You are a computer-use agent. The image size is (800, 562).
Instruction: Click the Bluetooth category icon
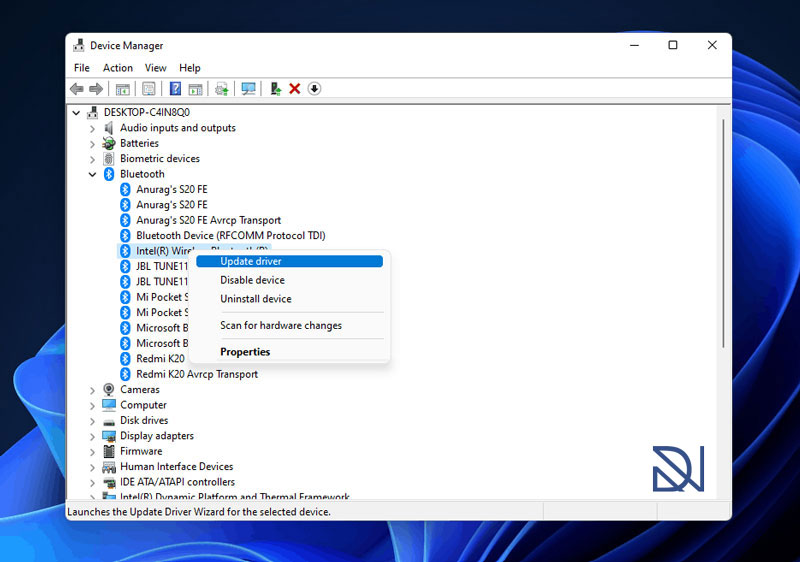click(x=109, y=174)
